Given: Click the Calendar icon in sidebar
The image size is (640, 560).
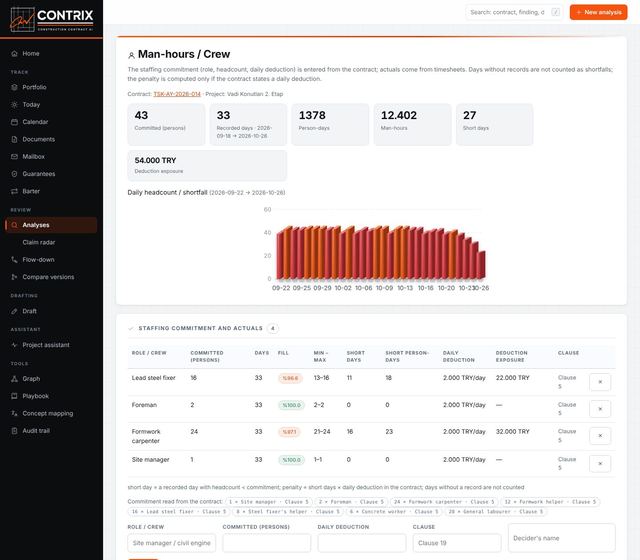Looking at the screenshot, I should (x=14, y=122).
